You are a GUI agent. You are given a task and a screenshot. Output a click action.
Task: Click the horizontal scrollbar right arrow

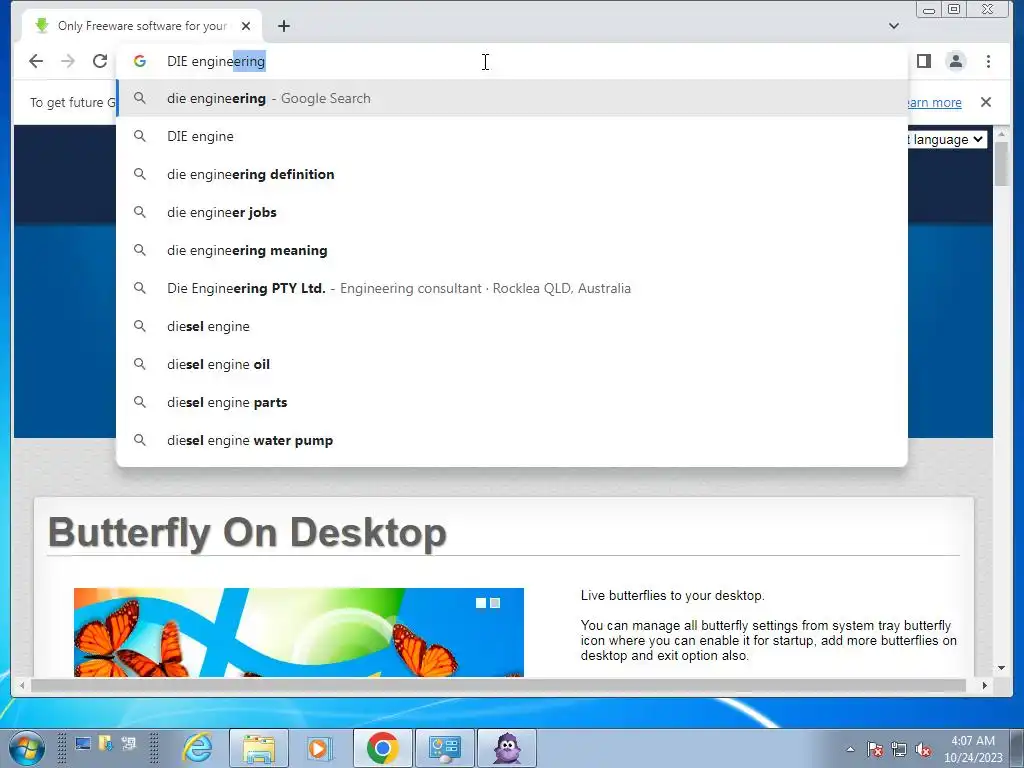[984, 685]
